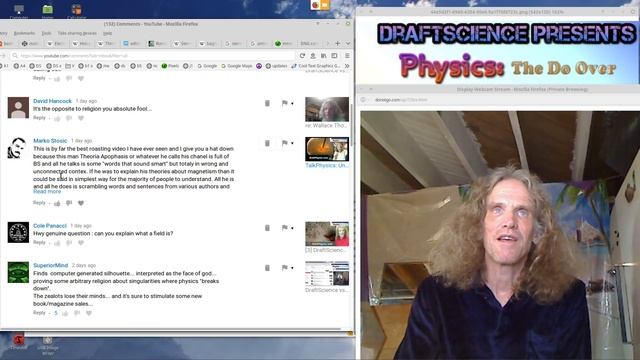Dislike SuperiorMind's comment
Screen dimensions: 640x360
(x=77, y=313)
